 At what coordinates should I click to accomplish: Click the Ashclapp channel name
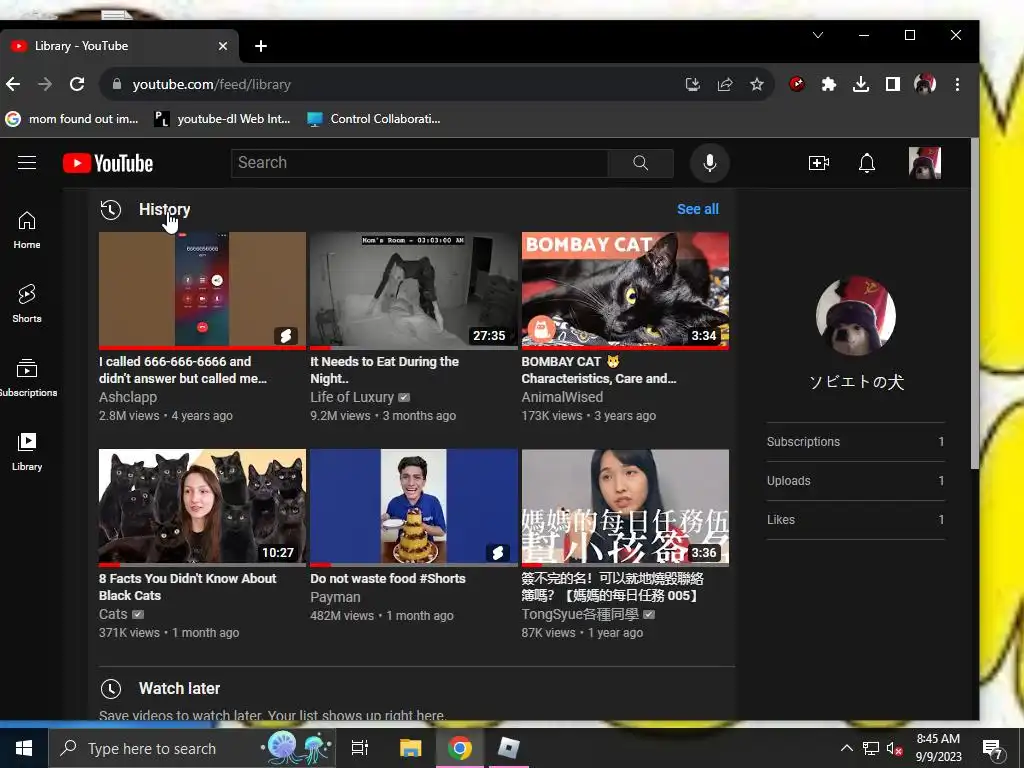(128, 397)
